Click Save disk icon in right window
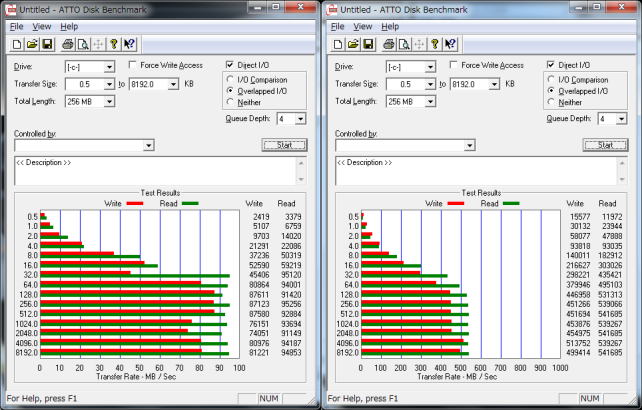This screenshot has width=642, height=410. (x=367, y=44)
